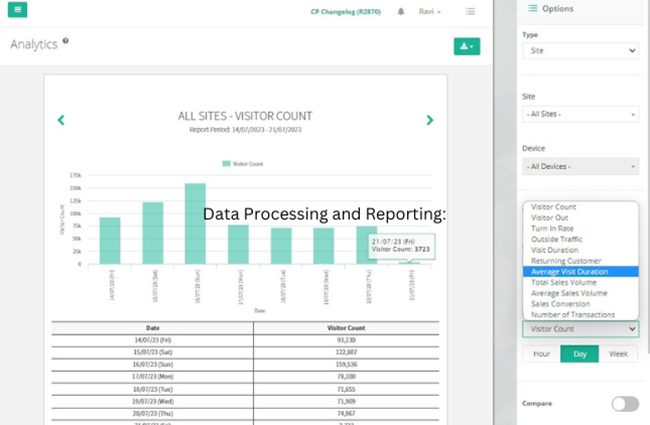Screen dimensions: 650x425
Task: Click the Options panel header icon
Action: coord(531,8)
